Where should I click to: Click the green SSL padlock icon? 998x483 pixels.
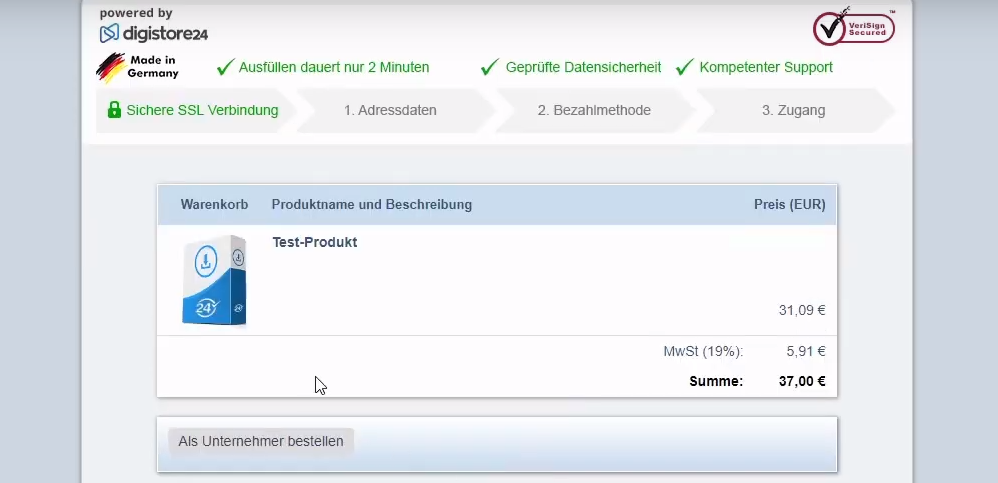pyautogui.click(x=114, y=110)
